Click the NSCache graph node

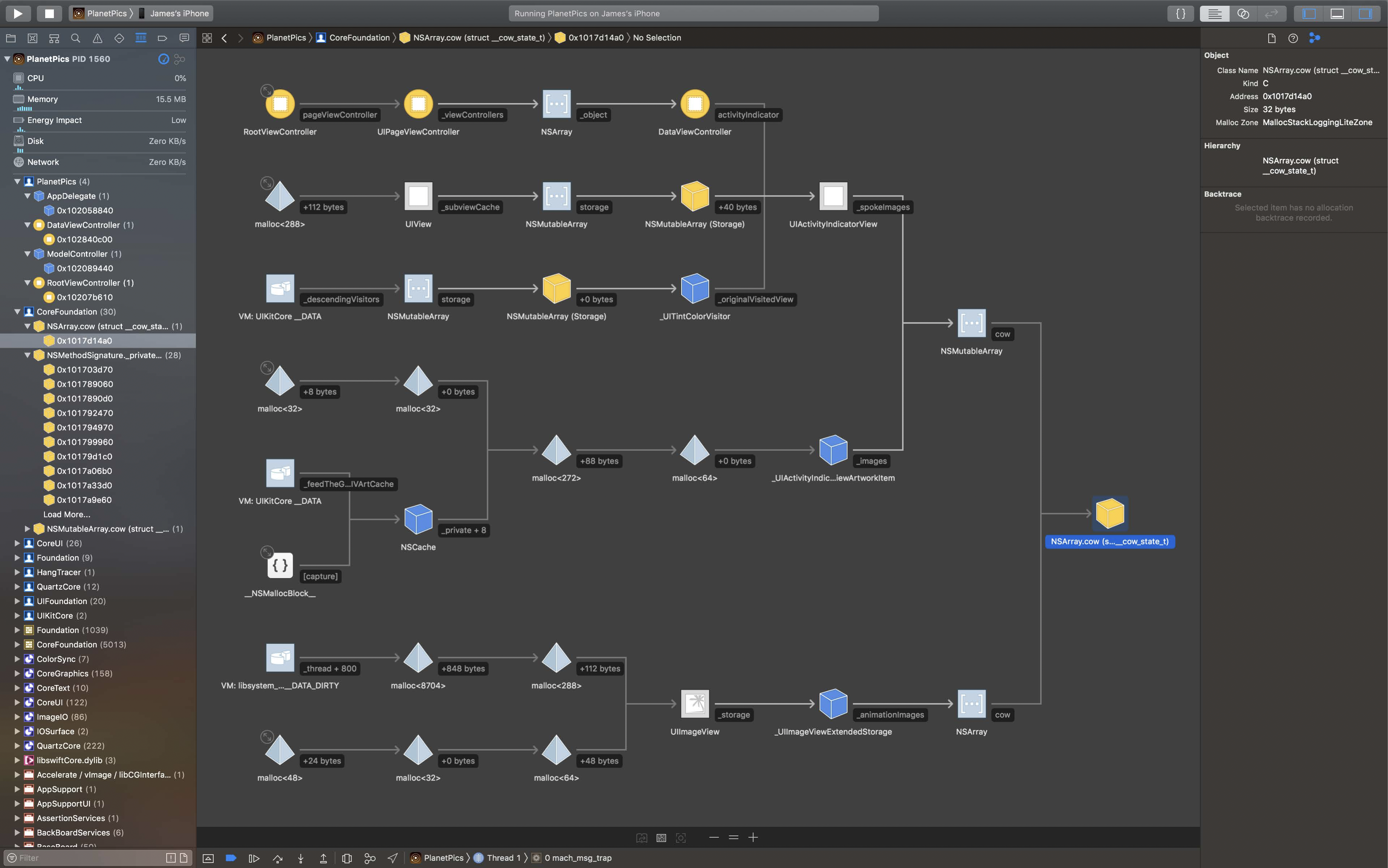(418, 519)
